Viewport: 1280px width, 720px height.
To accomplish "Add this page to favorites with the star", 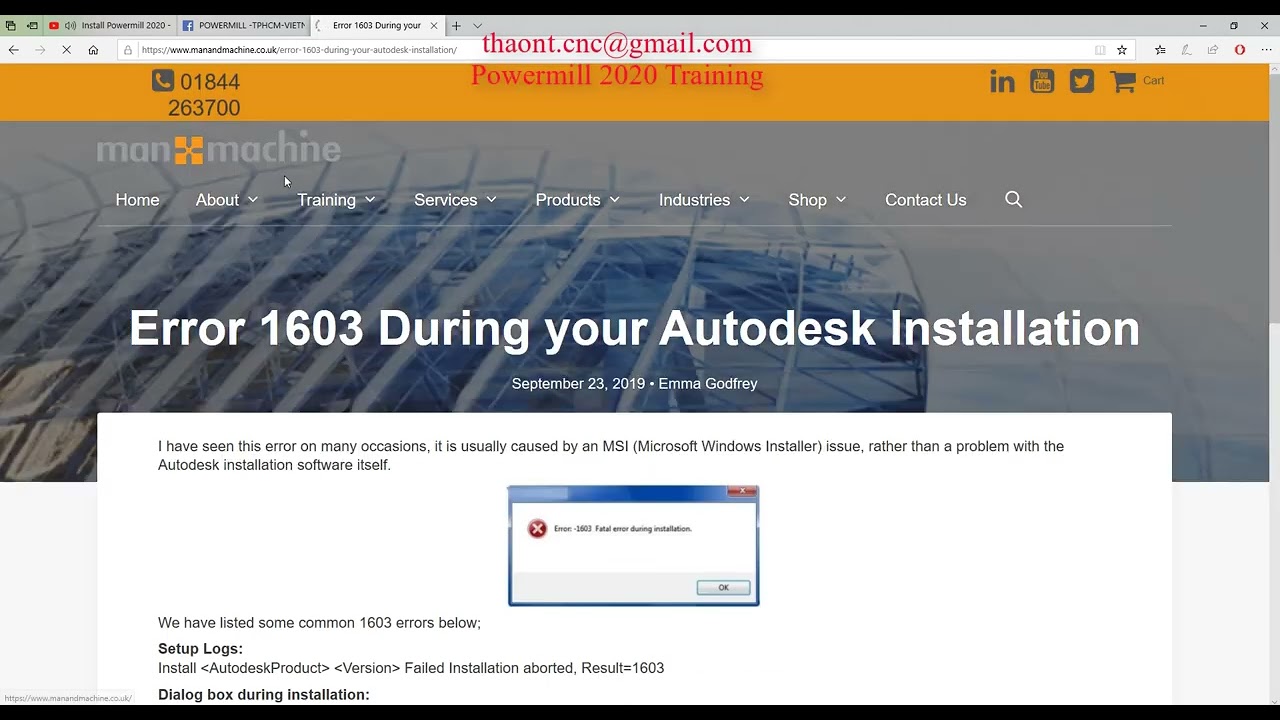I will pos(1122,50).
